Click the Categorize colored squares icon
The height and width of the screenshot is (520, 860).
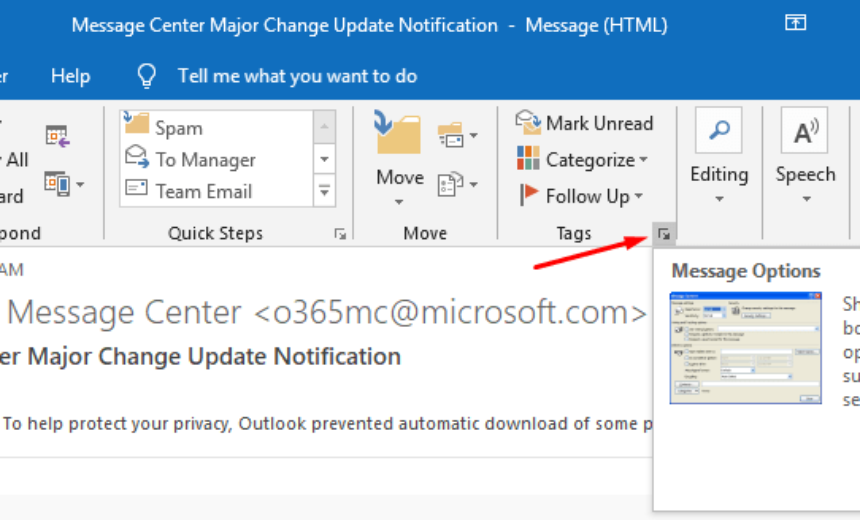pyautogui.click(x=528, y=158)
